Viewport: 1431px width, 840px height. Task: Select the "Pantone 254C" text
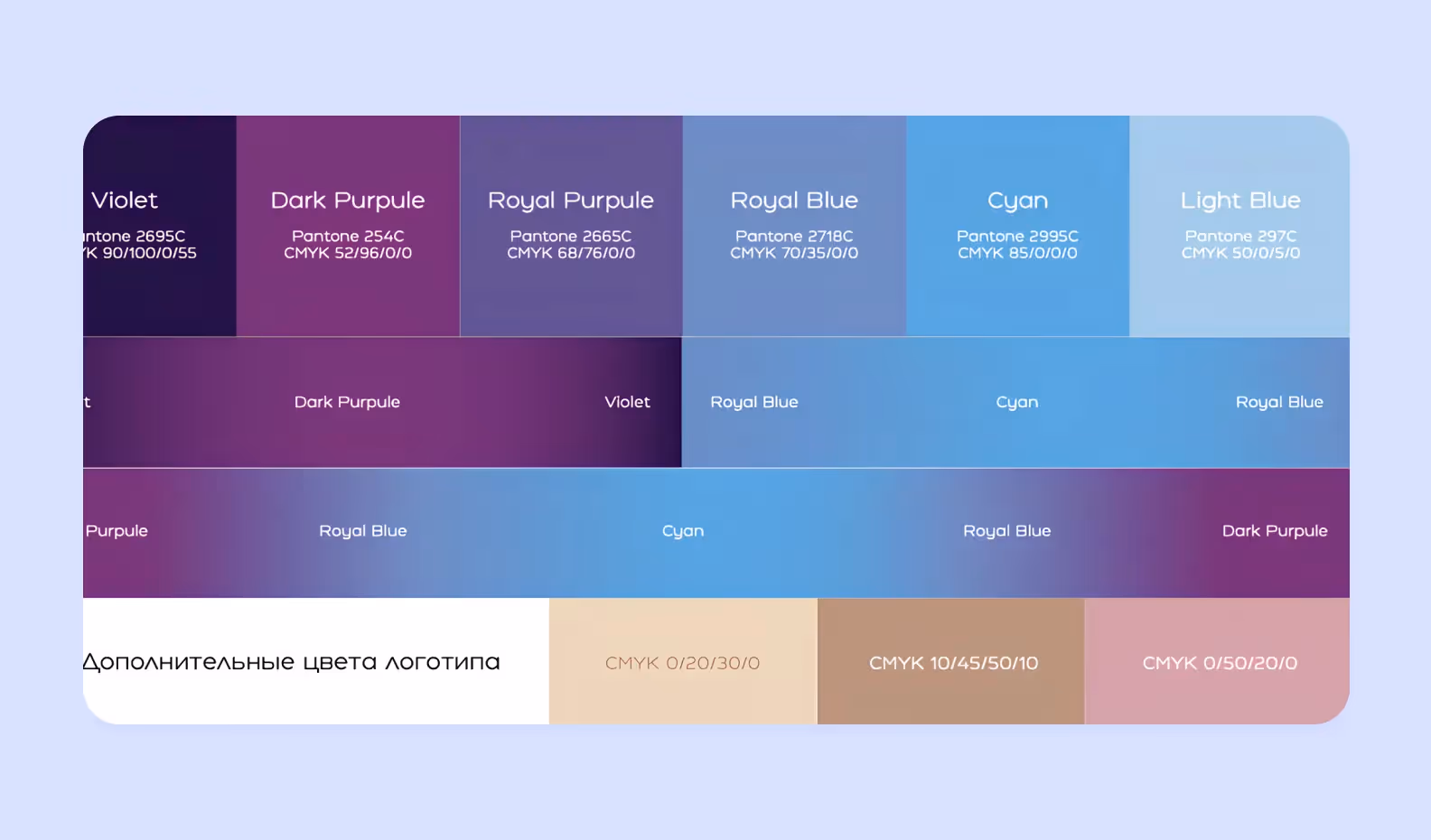tap(348, 236)
